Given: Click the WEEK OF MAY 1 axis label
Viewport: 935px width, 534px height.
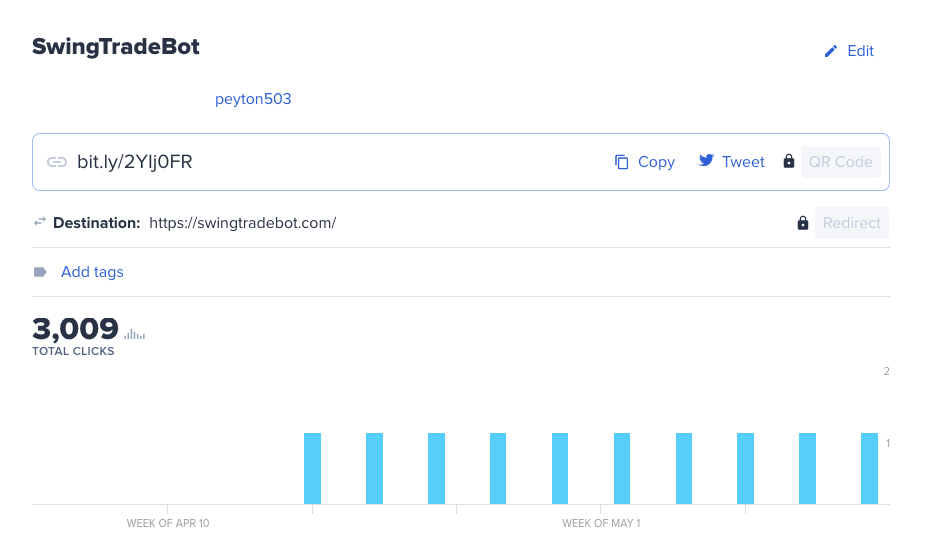Looking at the screenshot, I should [601, 523].
